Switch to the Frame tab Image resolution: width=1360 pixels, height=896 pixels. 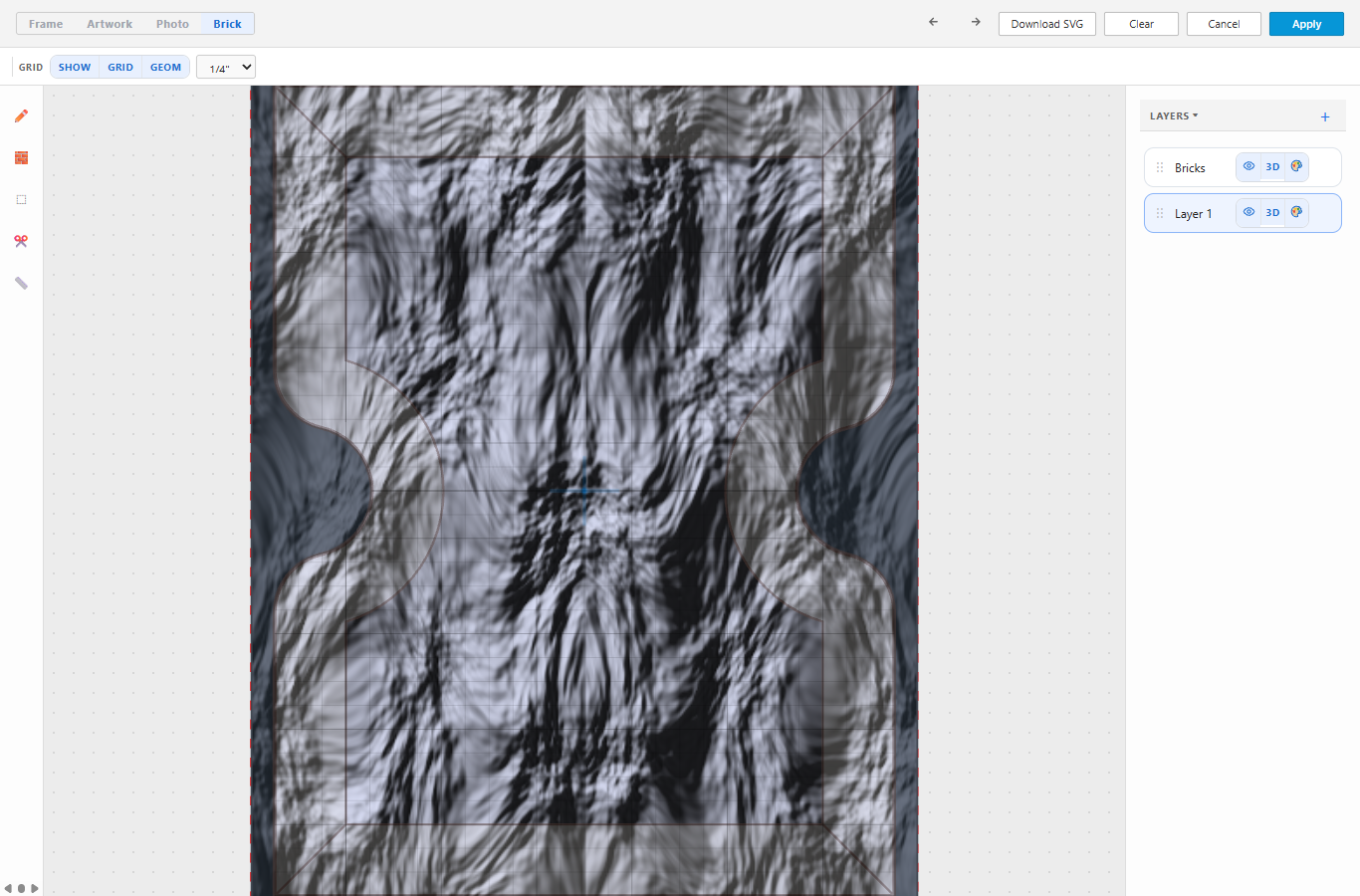[x=46, y=24]
